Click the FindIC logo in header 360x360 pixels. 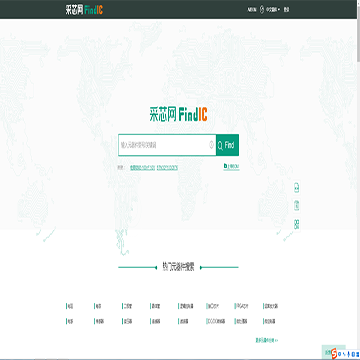[x=84, y=10]
